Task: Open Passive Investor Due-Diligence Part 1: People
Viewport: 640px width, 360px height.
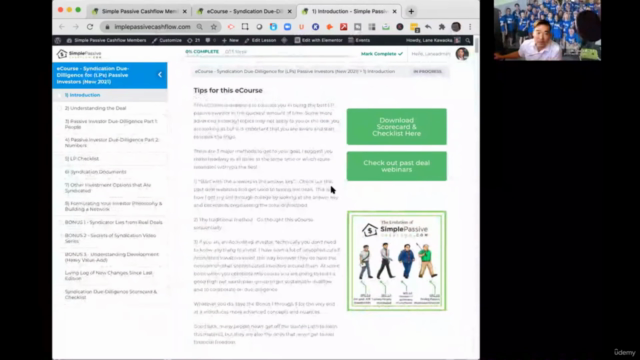Action: click(x=110, y=124)
